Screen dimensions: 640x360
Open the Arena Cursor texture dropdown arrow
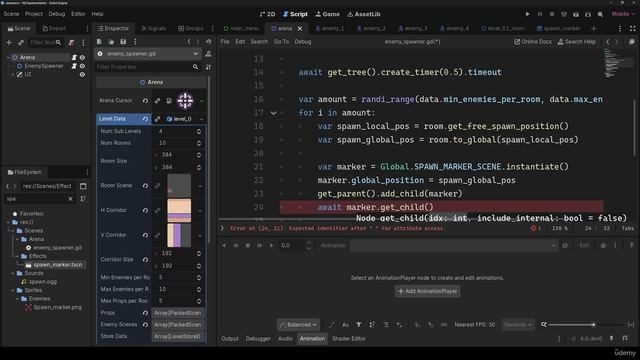(x=201, y=101)
